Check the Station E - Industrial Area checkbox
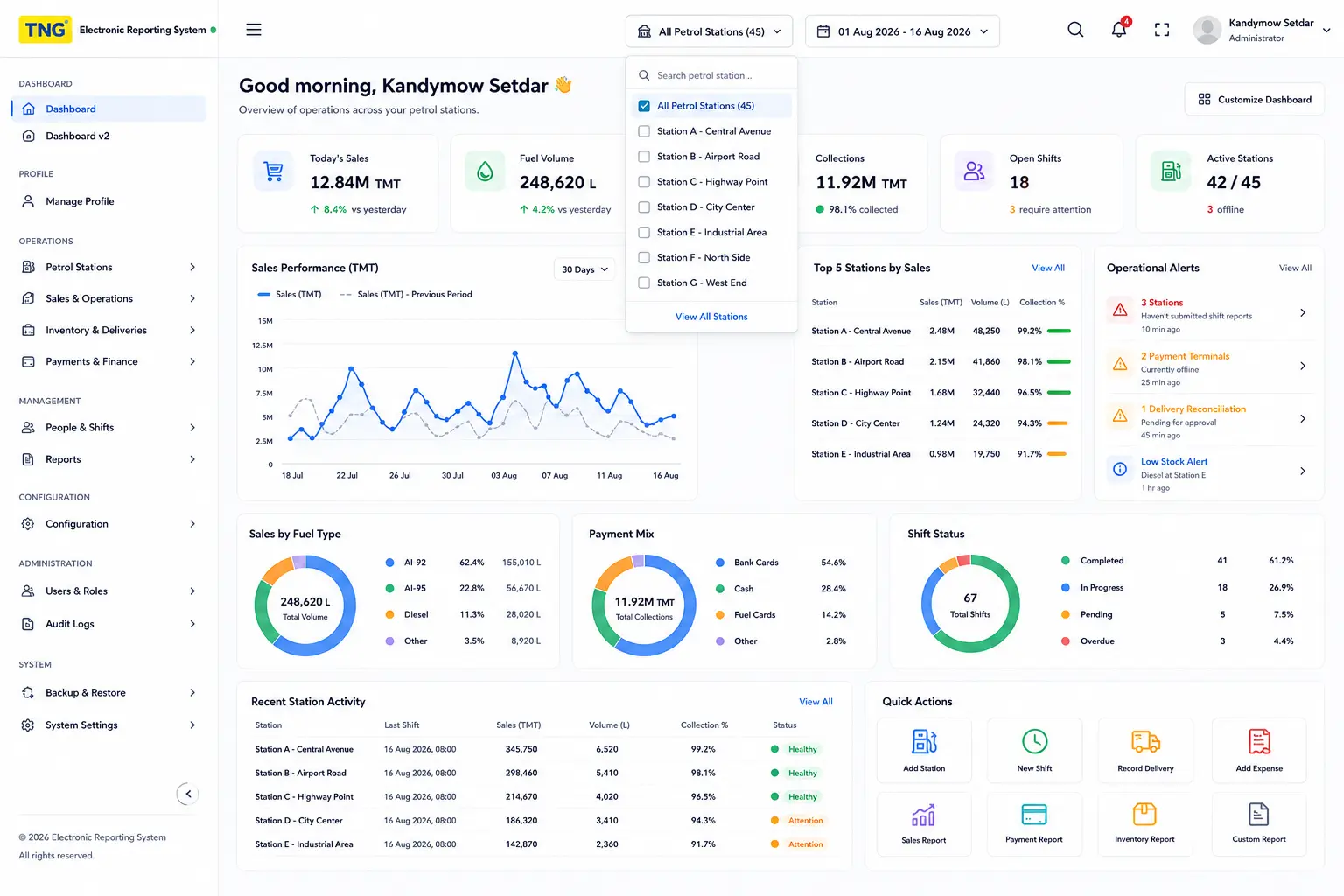Viewport: 1344px width, 896px height. (x=644, y=233)
